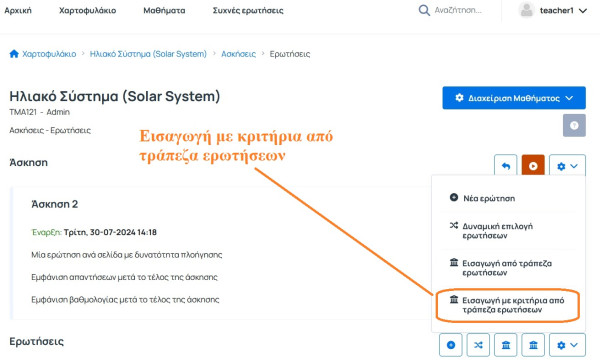Open the teacher1 account menu chevron

point(582,11)
